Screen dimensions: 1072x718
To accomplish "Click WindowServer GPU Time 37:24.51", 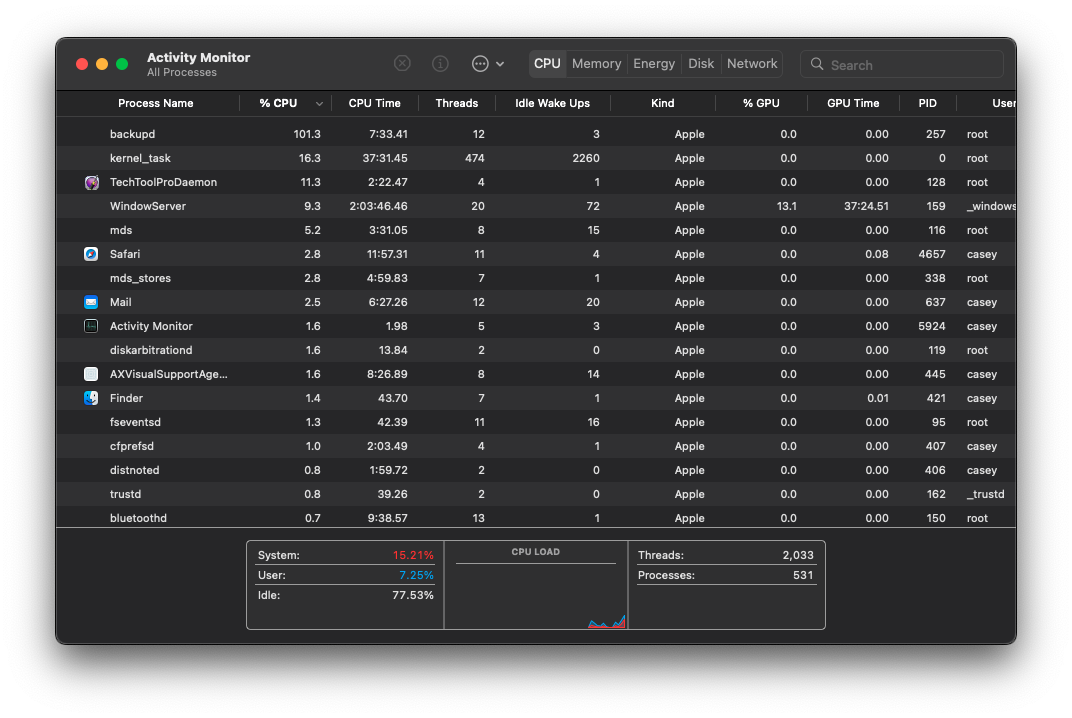I will (866, 206).
